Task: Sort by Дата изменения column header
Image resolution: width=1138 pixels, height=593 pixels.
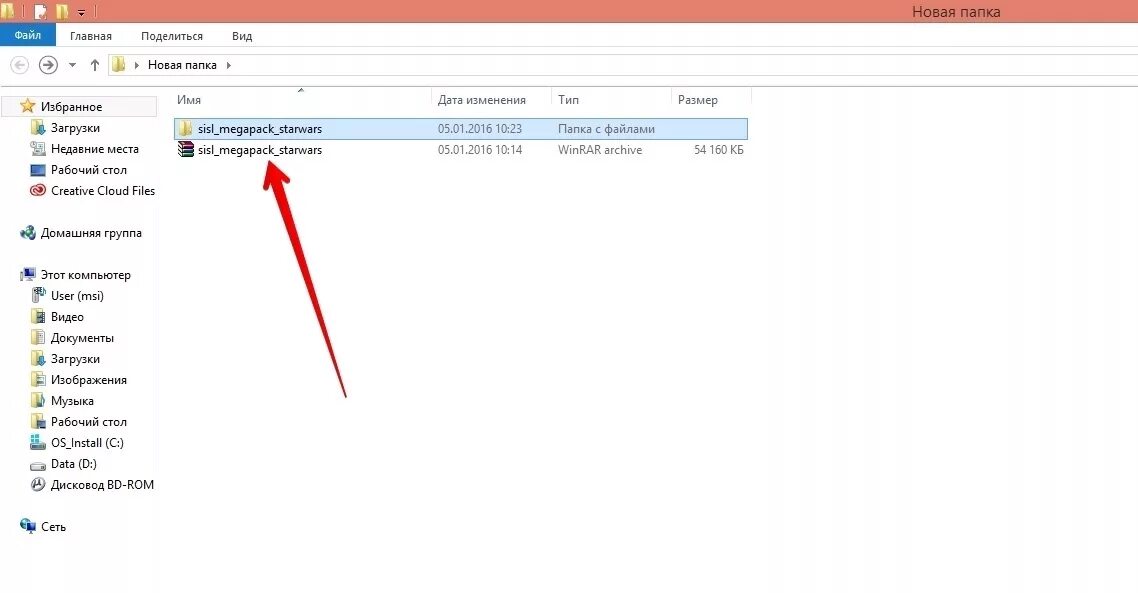Action: coord(481,99)
